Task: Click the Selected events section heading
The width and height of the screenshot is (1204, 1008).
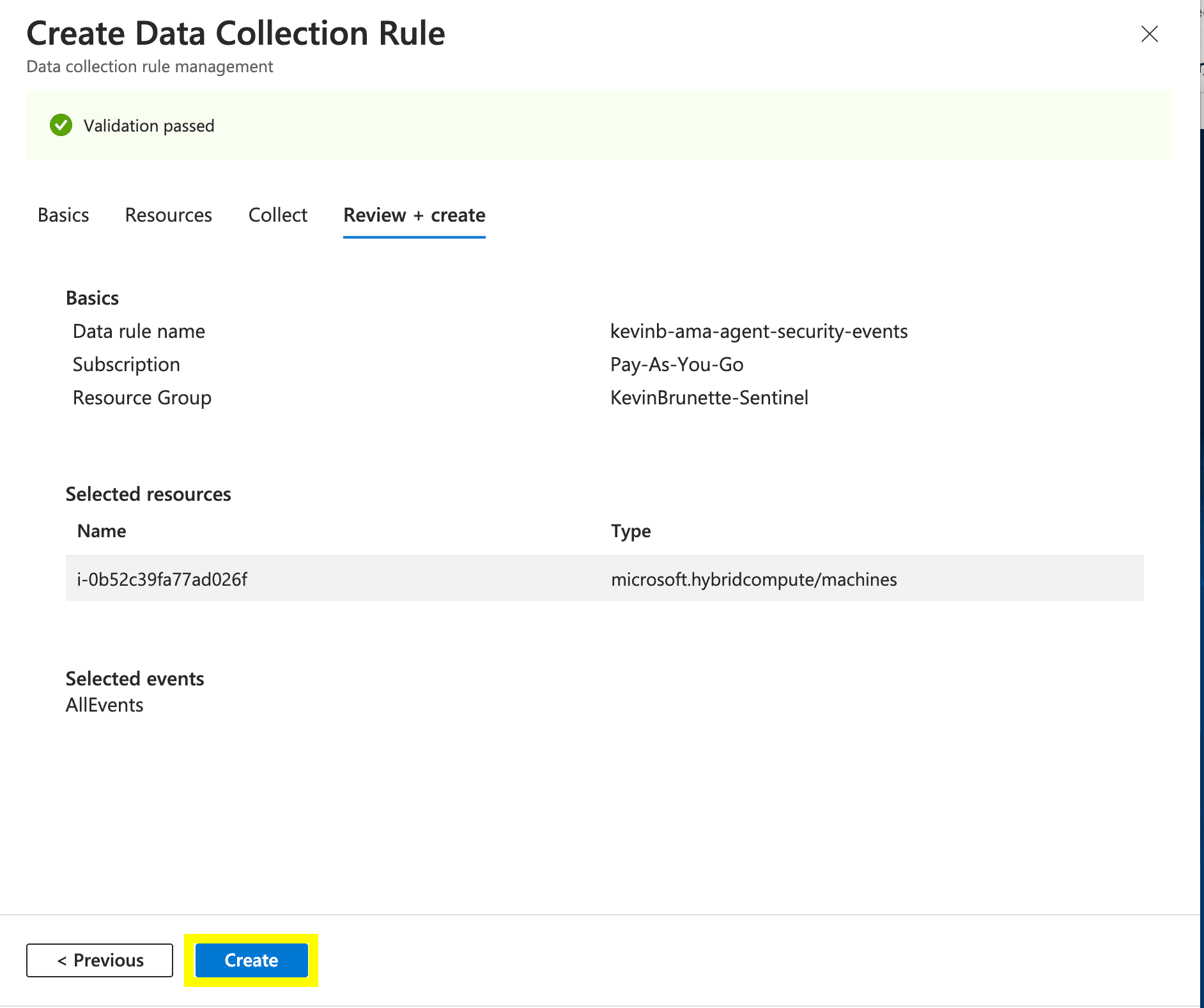Action: [x=135, y=678]
